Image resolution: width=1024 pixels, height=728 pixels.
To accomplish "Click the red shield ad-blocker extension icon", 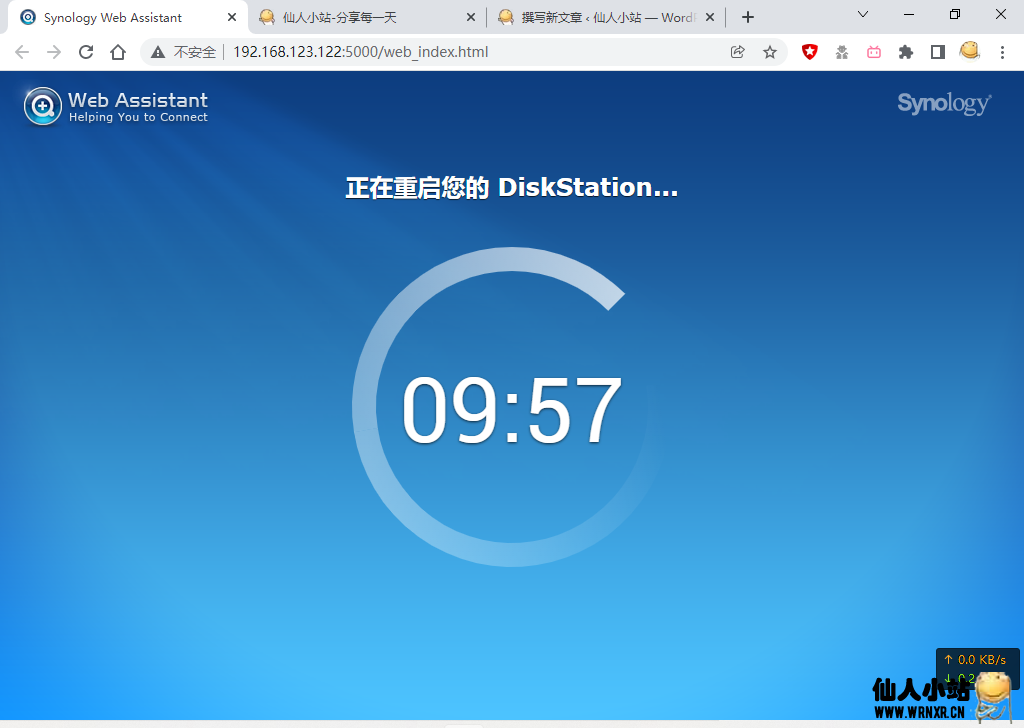I will (809, 52).
